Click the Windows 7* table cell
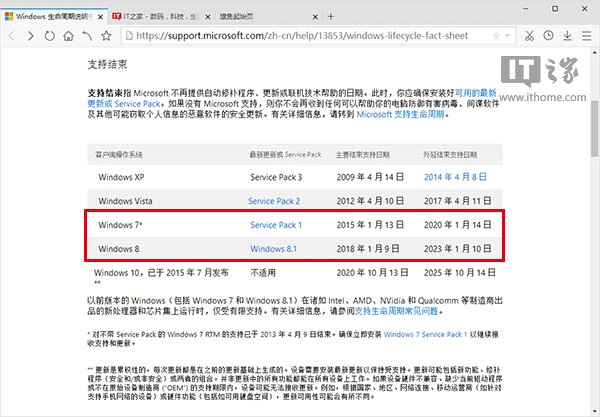This screenshot has height=417, width=600. point(120,225)
